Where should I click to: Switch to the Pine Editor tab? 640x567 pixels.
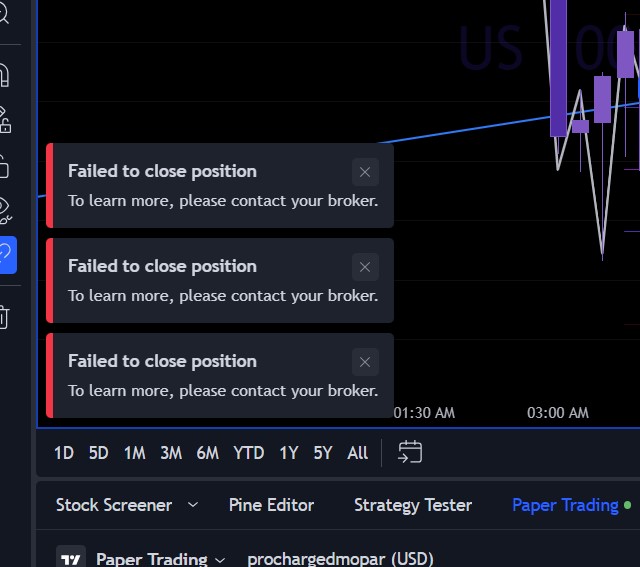tap(271, 505)
